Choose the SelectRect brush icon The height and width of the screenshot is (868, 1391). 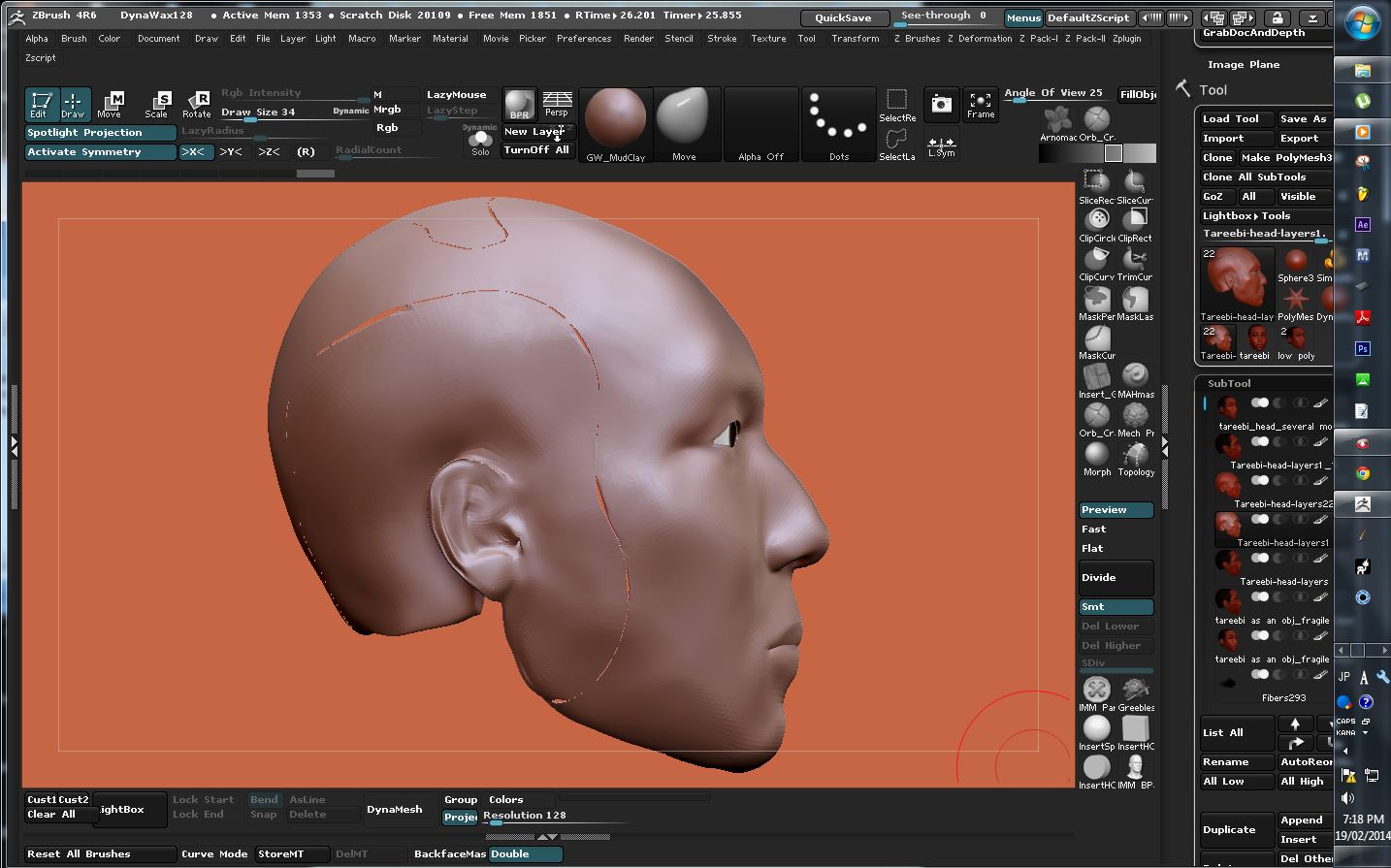click(x=897, y=105)
